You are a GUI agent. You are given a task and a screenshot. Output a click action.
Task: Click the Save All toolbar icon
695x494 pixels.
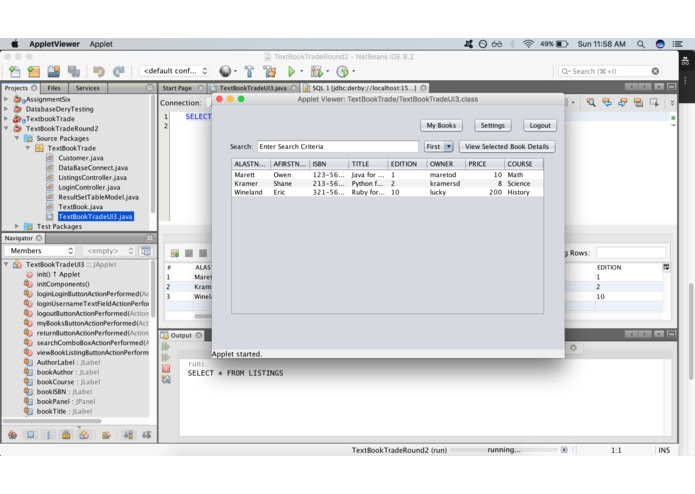(74, 71)
